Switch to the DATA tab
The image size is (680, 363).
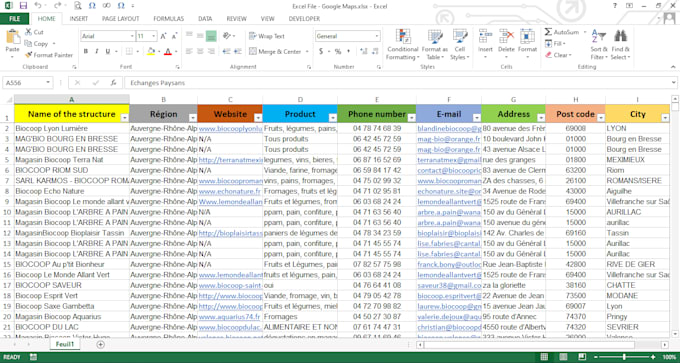(x=205, y=19)
